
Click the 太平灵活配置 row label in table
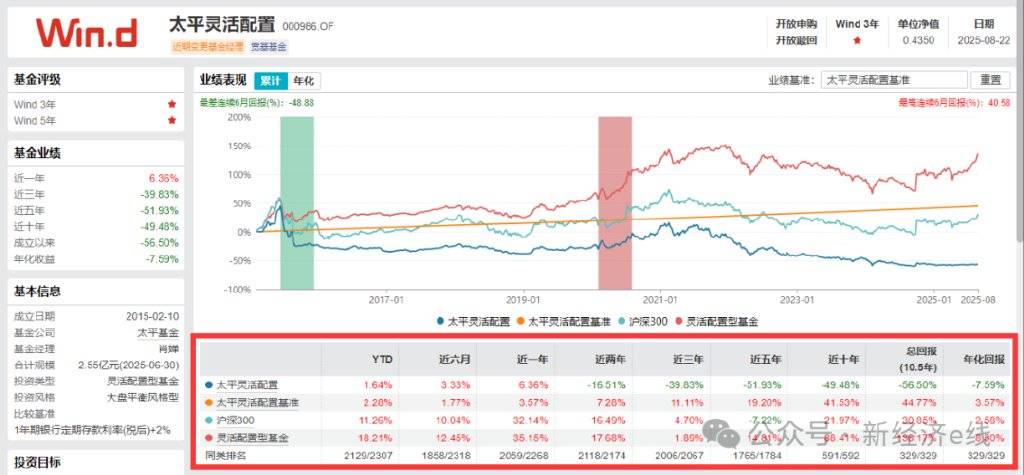point(250,385)
